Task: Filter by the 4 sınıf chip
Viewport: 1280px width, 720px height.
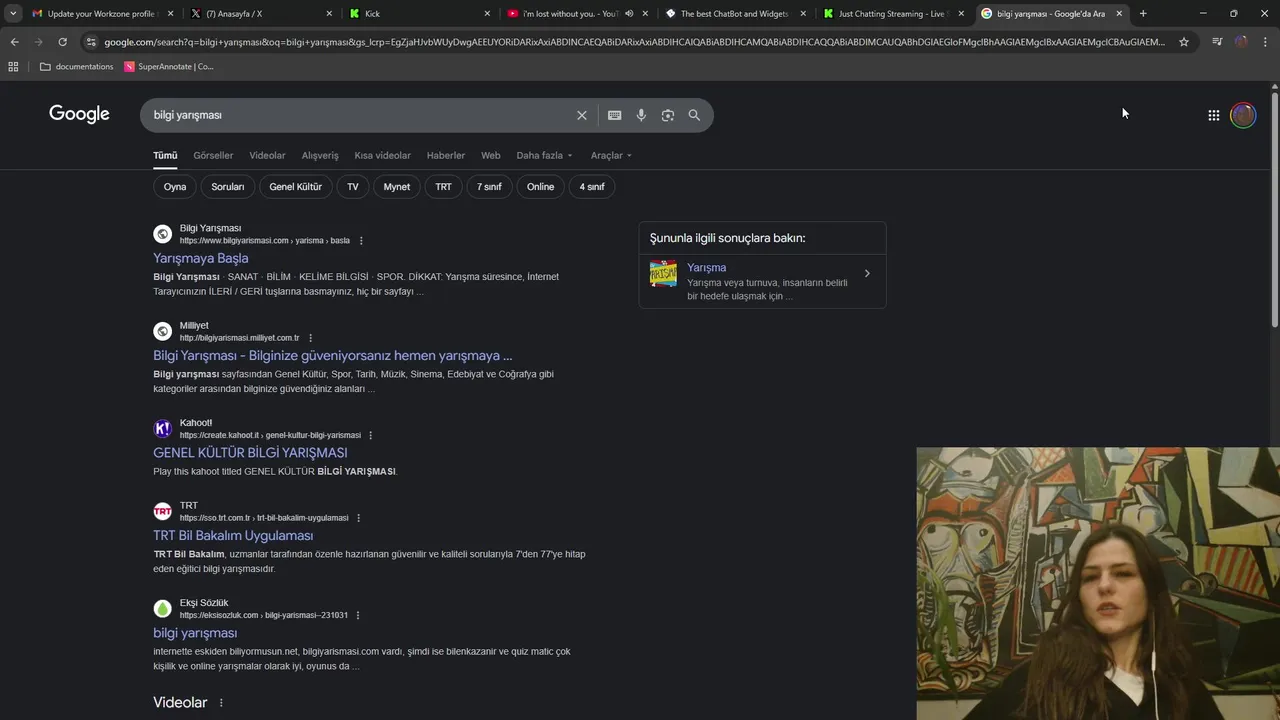Action: pos(592,187)
